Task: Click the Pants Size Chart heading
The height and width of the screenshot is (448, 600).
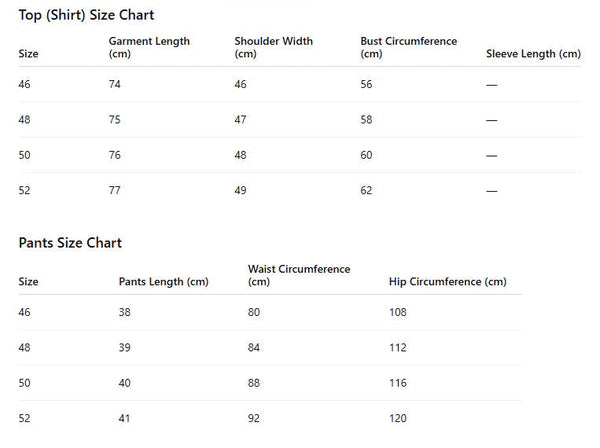Action: point(70,243)
